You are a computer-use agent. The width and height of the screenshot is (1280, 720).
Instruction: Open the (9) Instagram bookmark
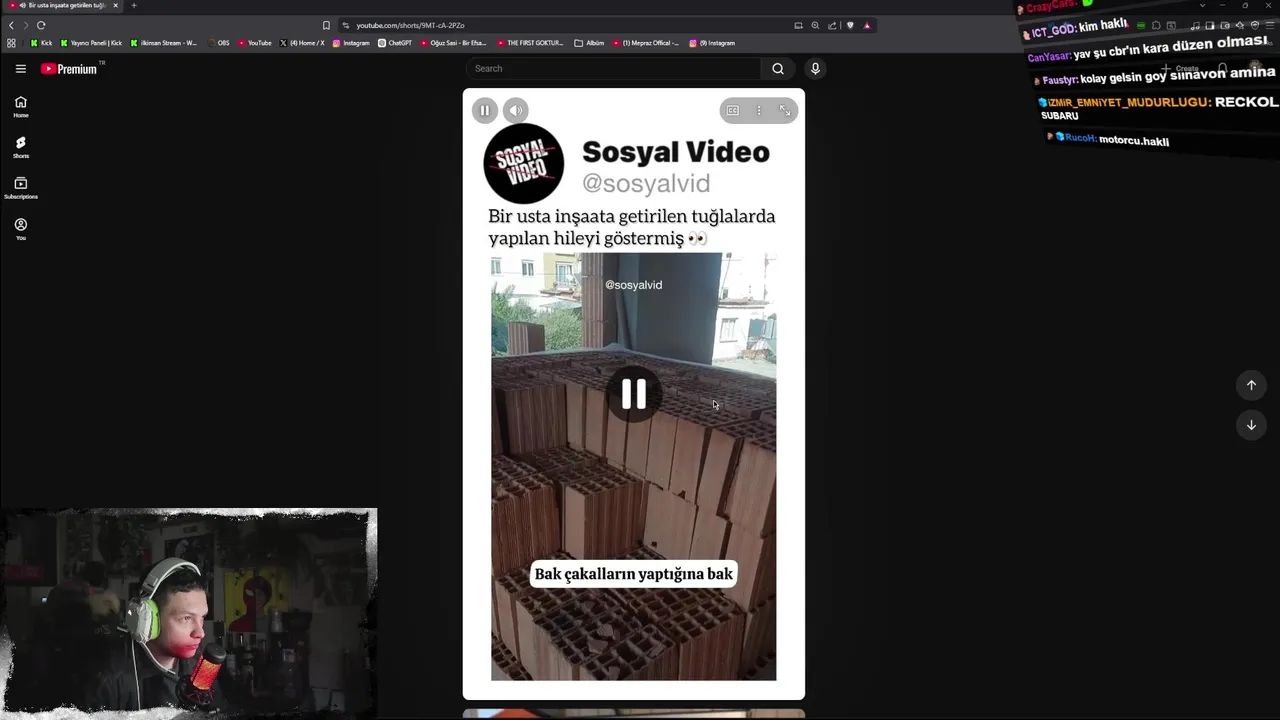tap(712, 43)
